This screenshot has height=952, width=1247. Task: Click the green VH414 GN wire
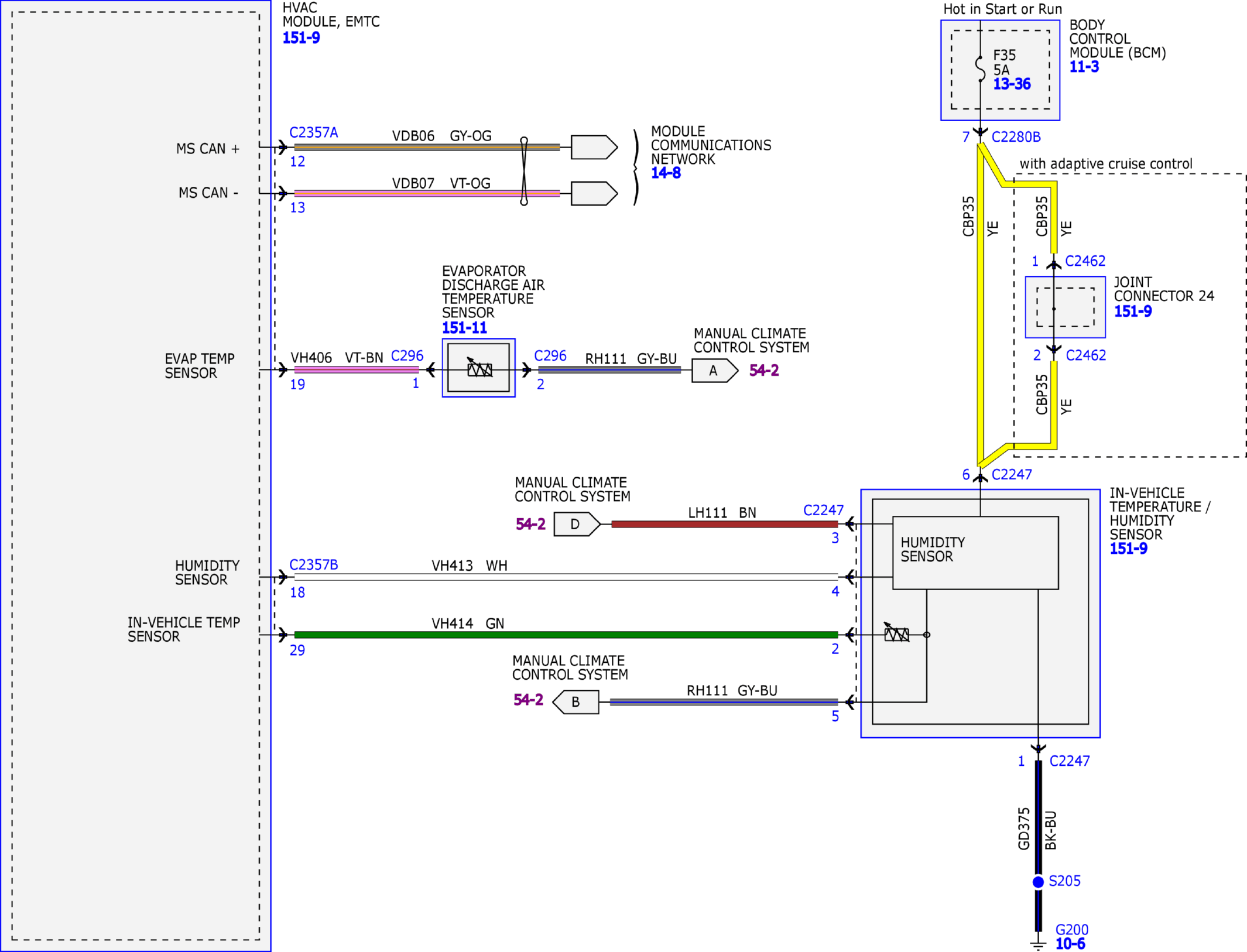tap(566, 635)
